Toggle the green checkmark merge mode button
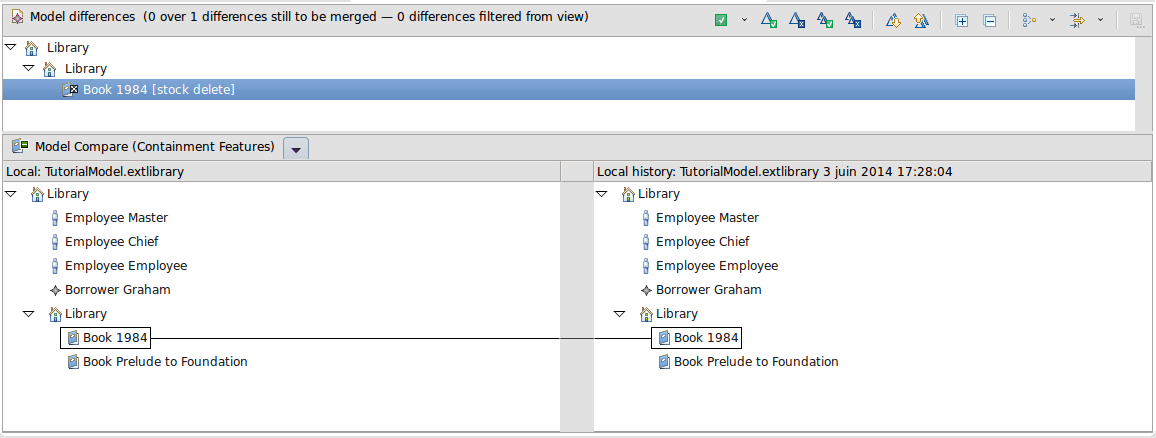Screen dimensions: 1156x438 (721, 20)
